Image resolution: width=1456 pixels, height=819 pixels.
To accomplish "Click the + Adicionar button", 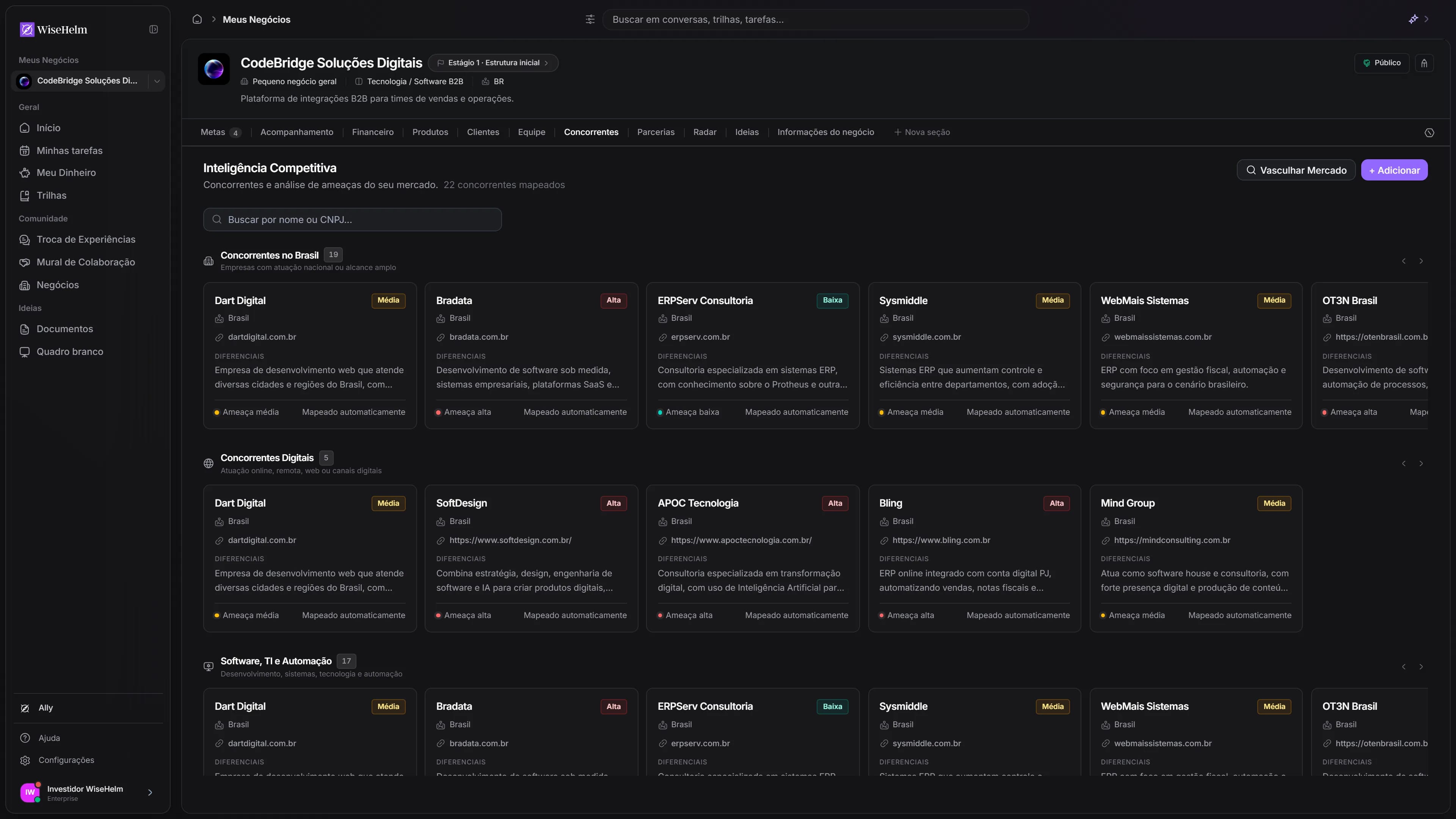I will (1395, 170).
